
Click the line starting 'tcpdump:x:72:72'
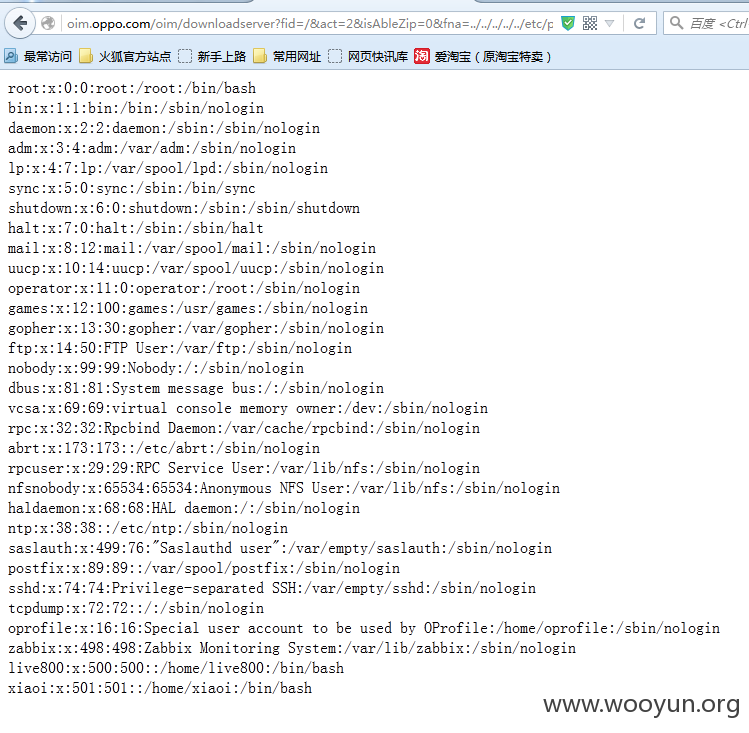point(136,608)
